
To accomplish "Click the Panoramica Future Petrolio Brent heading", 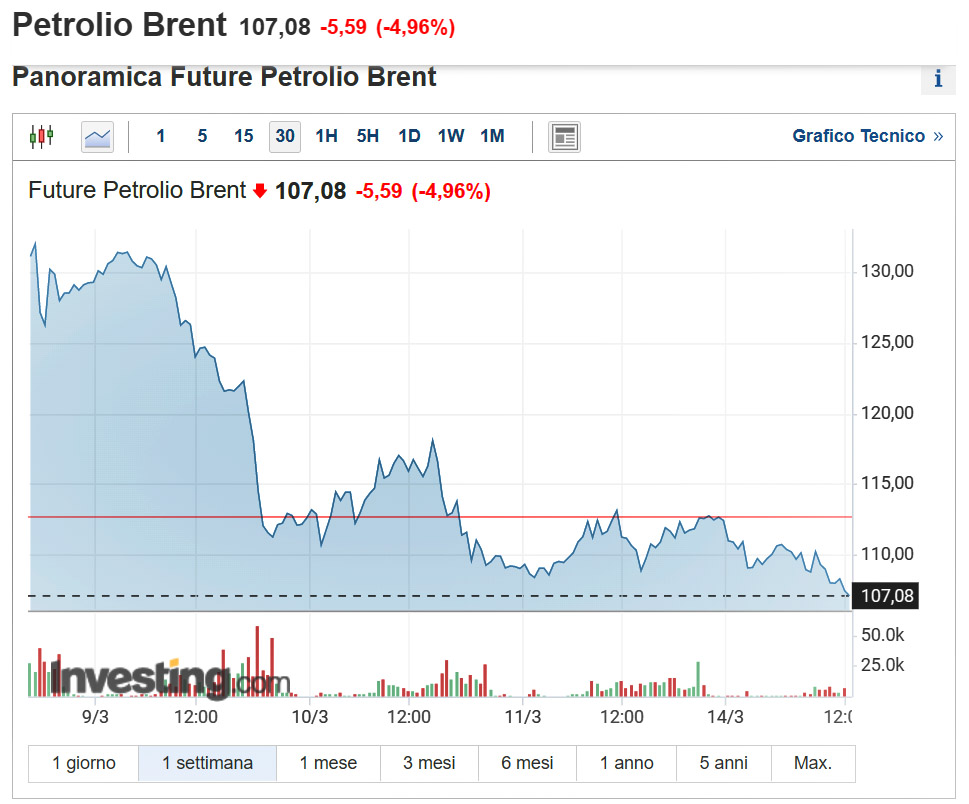I will pyautogui.click(x=224, y=77).
